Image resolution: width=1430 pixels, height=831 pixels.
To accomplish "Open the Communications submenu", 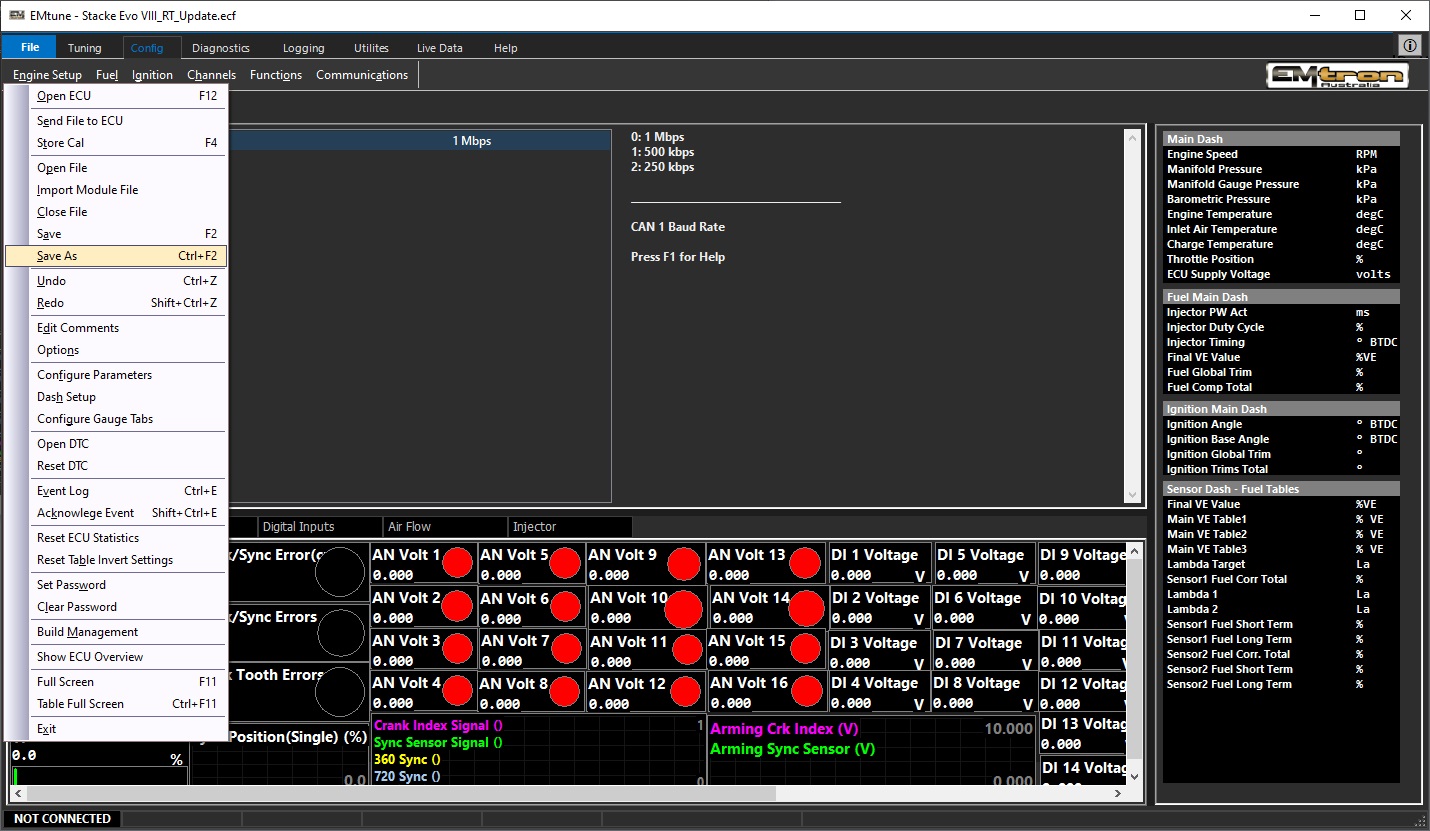I will point(362,75).
